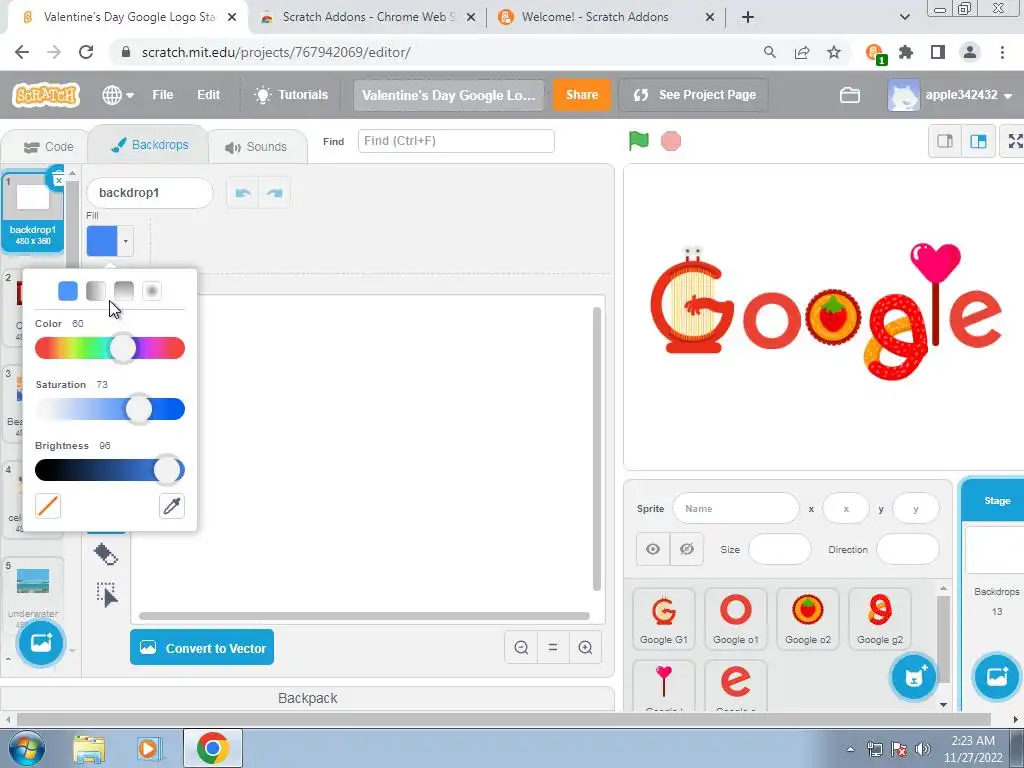This screenshot has height=768, width=1024.
Task: Switch to large stage layout
Action: coord(978,141)
